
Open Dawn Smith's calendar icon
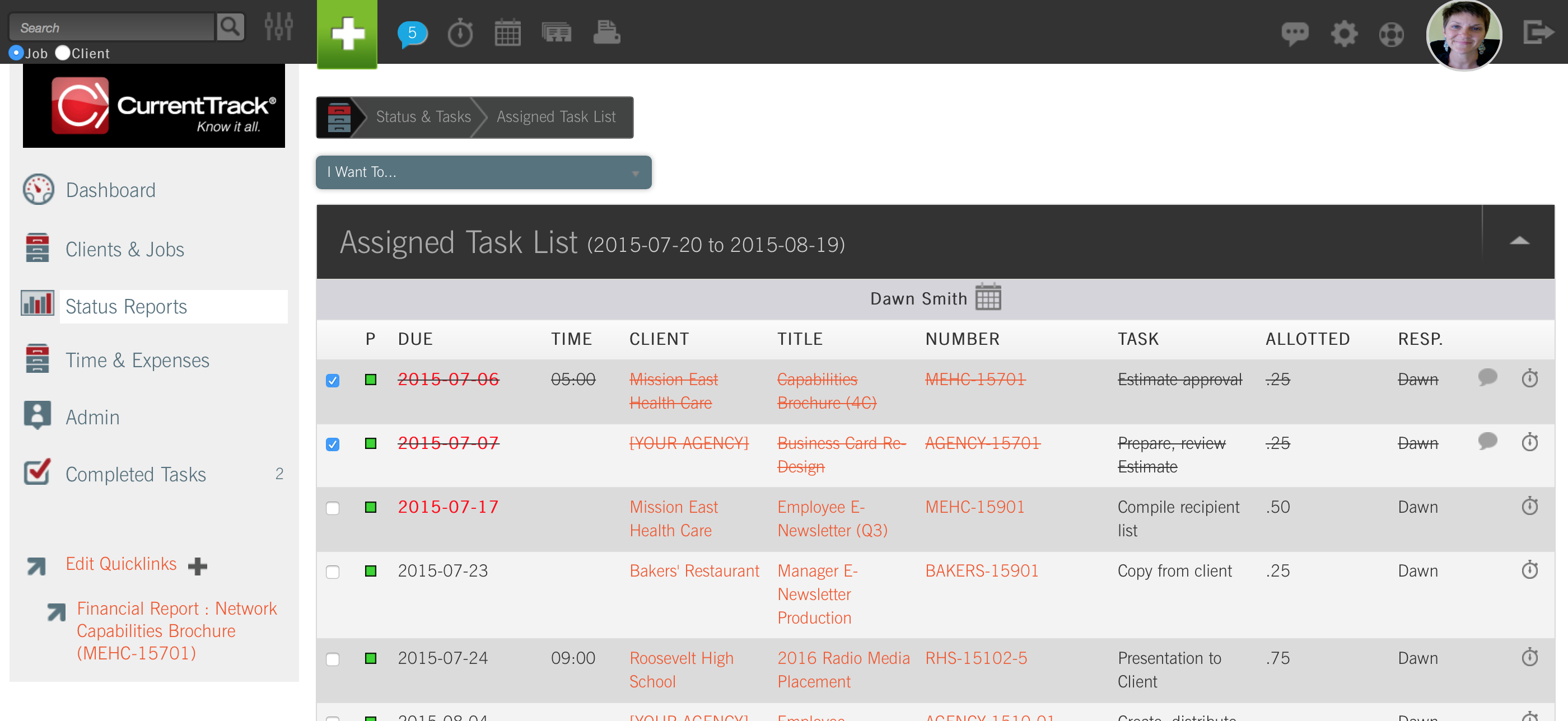tap(987, 297)
